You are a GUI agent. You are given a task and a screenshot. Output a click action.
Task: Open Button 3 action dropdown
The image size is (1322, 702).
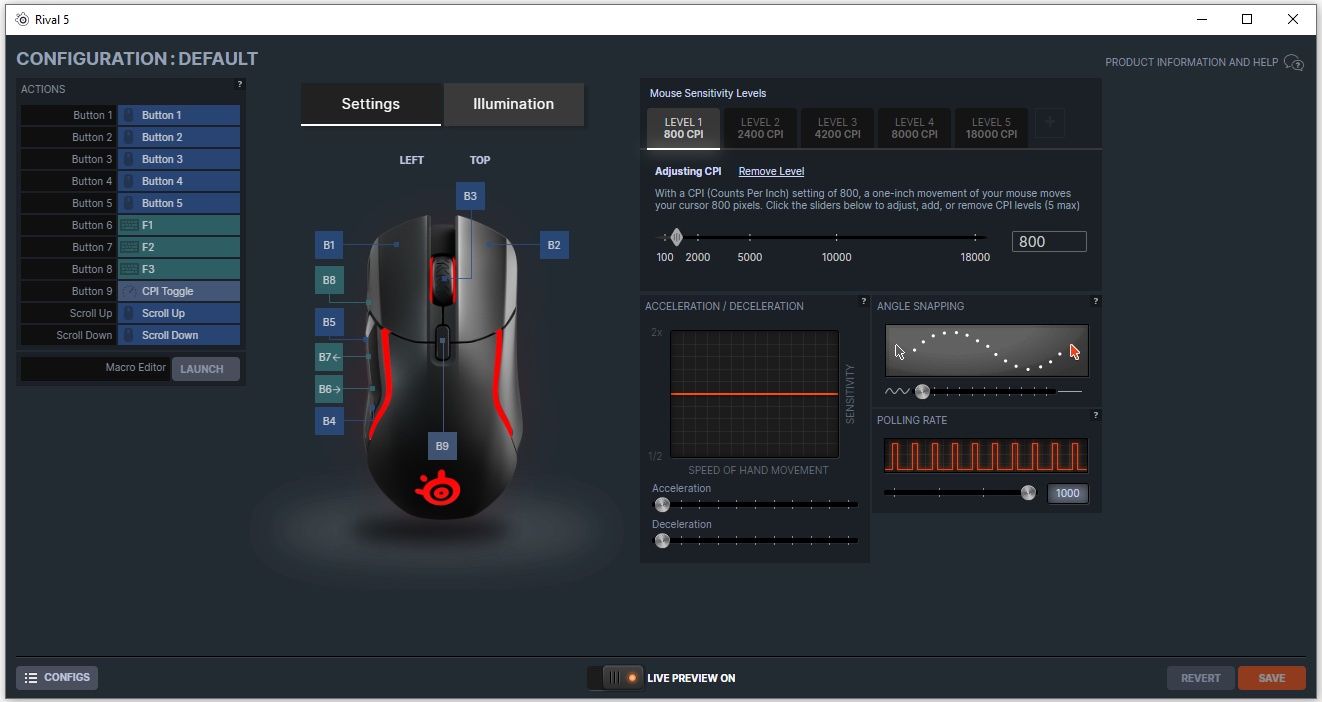[179, 159]
